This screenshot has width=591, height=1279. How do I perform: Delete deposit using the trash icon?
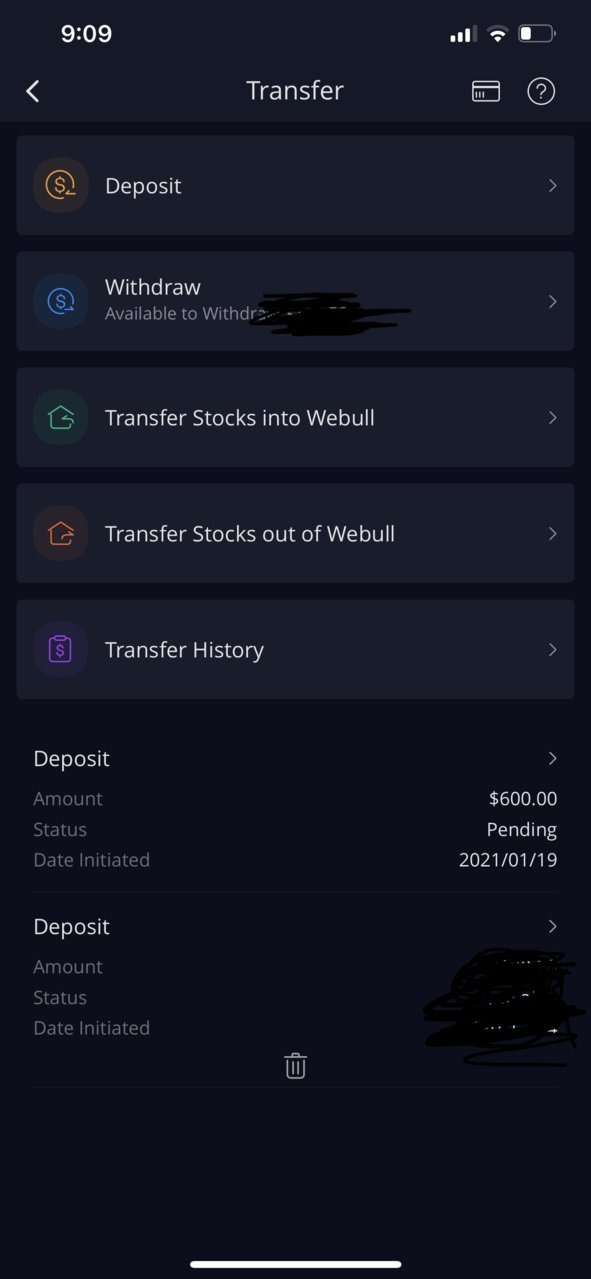point(295,1065)
